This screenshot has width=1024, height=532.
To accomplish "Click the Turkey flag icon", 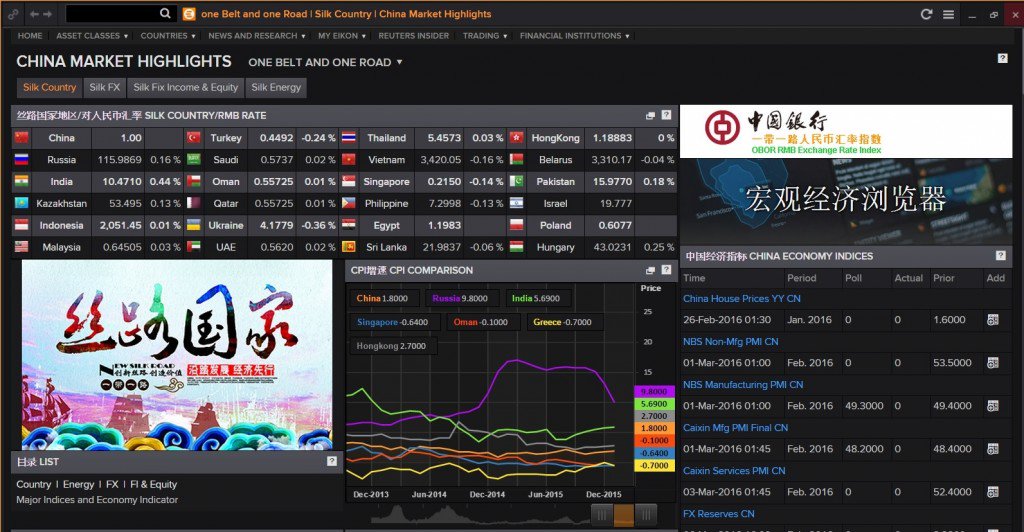I will tap(193, 137).
